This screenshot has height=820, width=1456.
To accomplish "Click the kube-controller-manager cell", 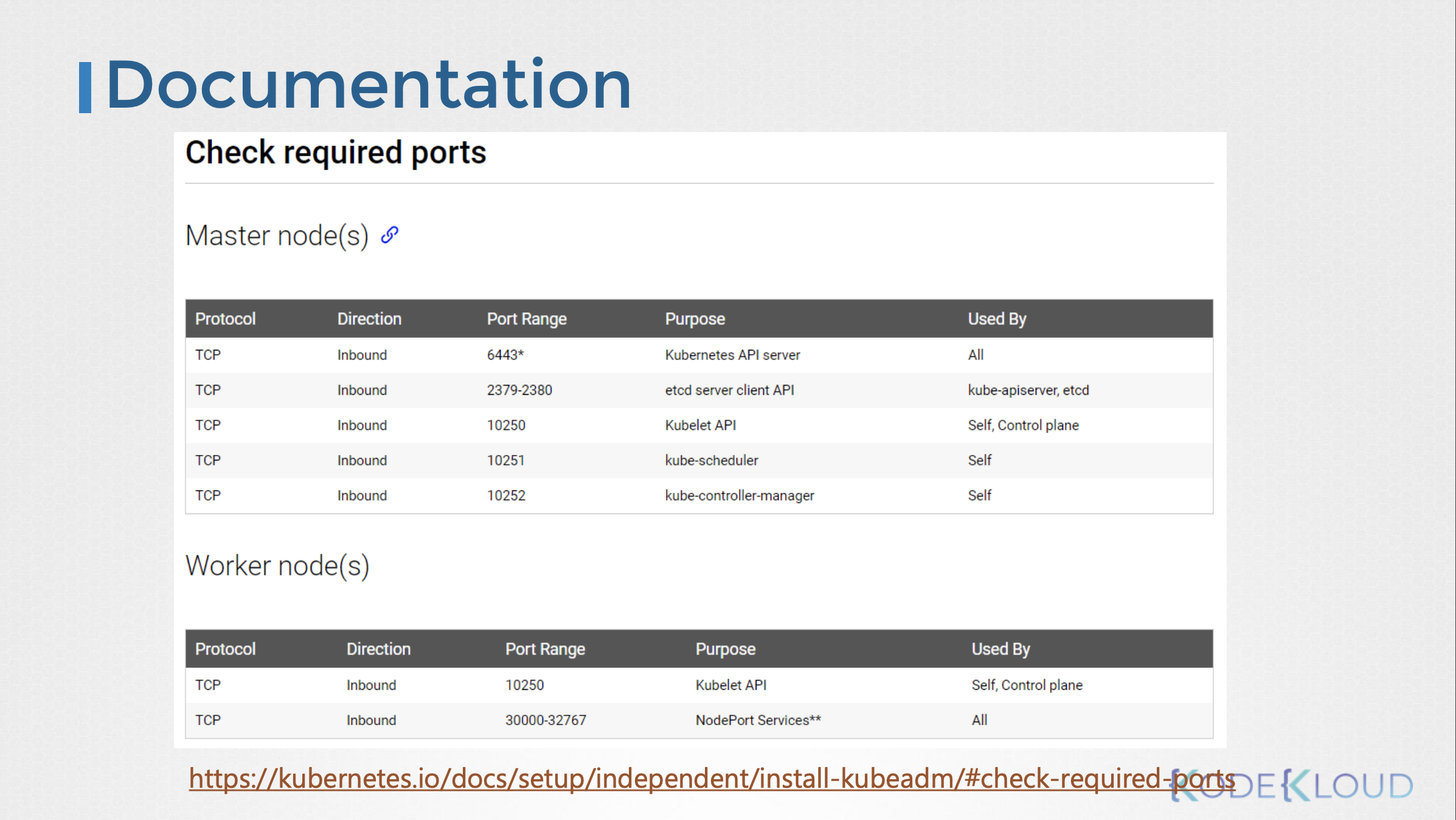I will point(740,496).
